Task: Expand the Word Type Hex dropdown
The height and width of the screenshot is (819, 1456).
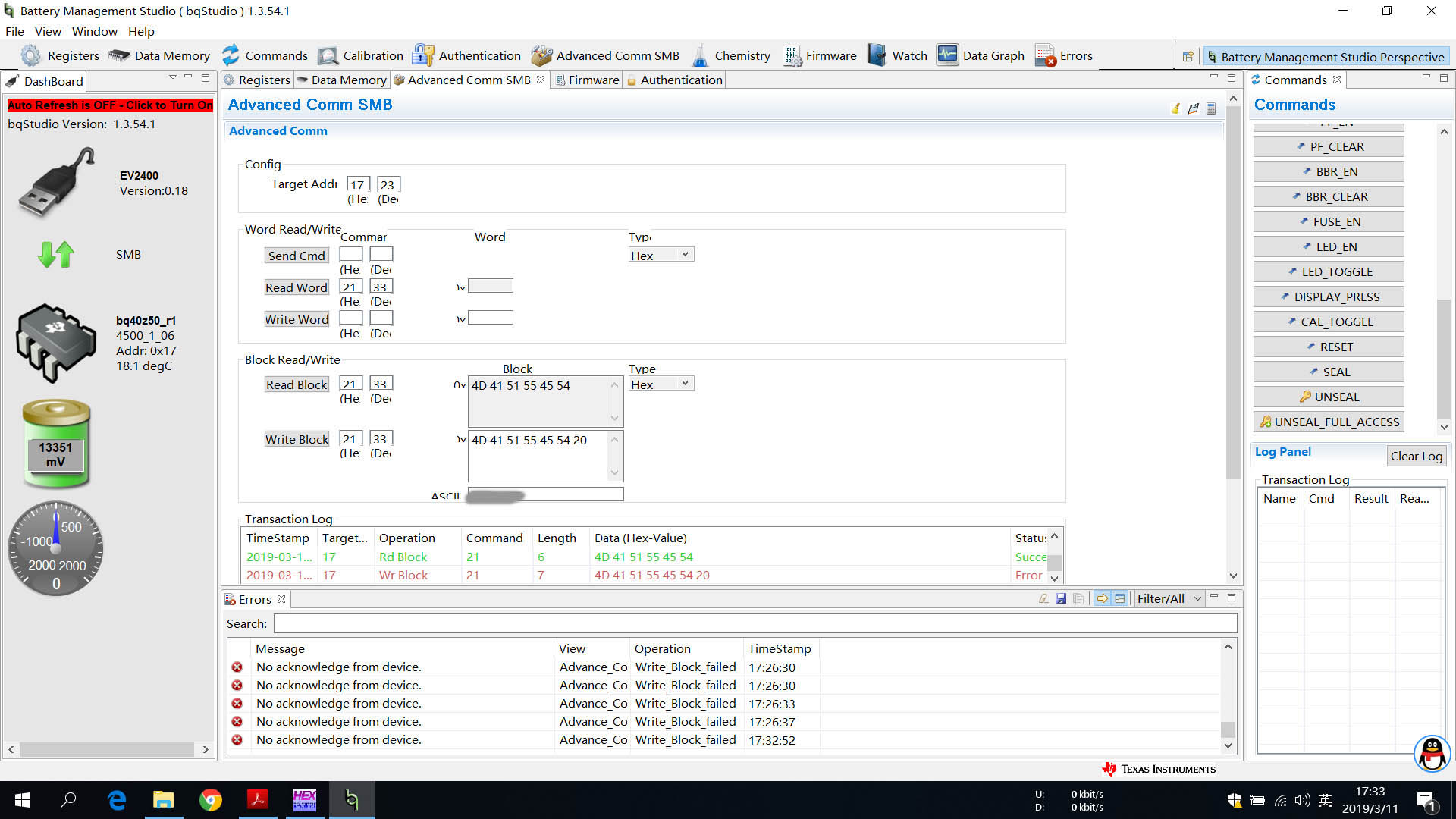Action: 684,255
